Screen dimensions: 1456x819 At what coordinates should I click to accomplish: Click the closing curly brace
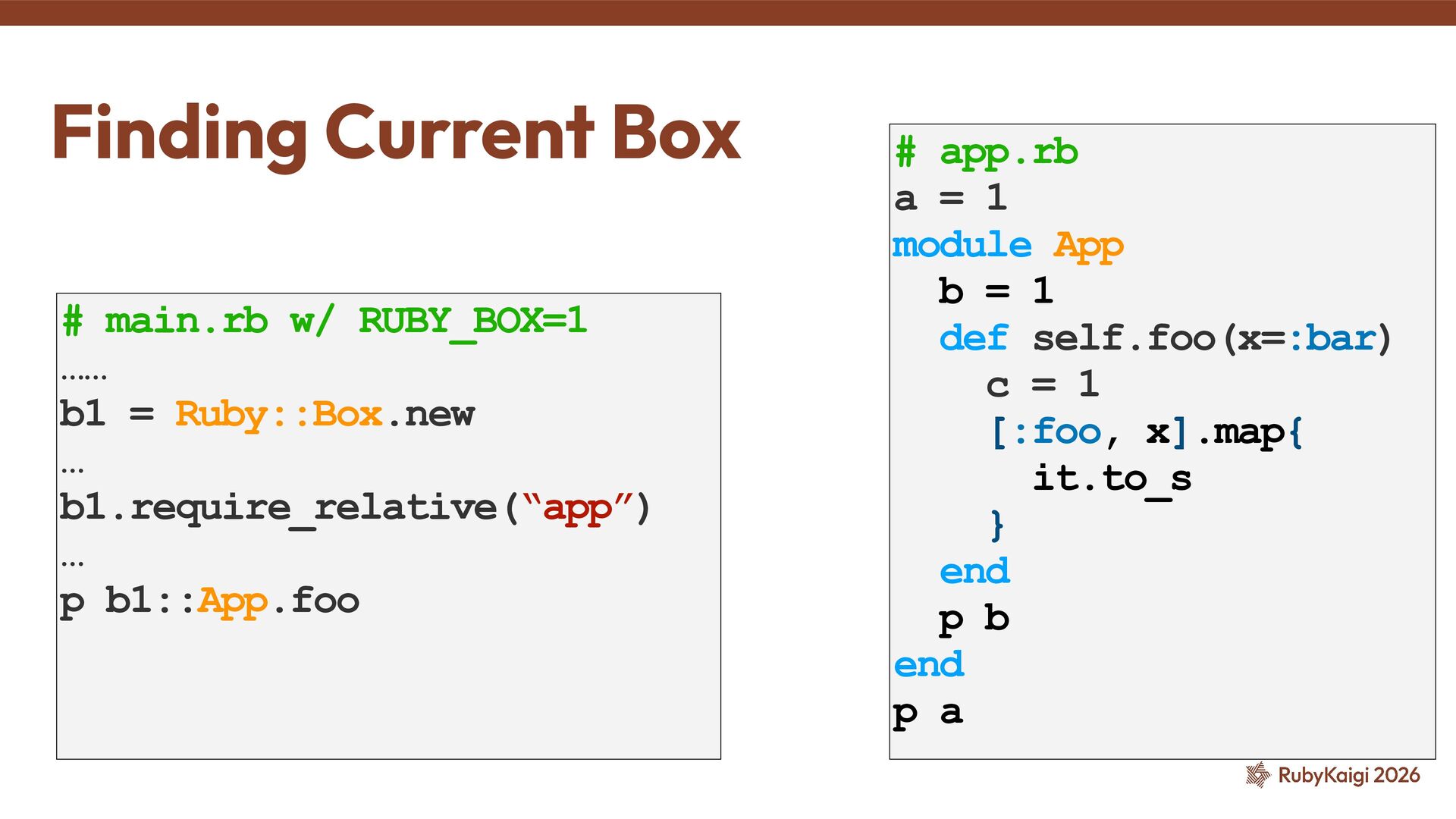pyautogui.click(x=997, y=525)
